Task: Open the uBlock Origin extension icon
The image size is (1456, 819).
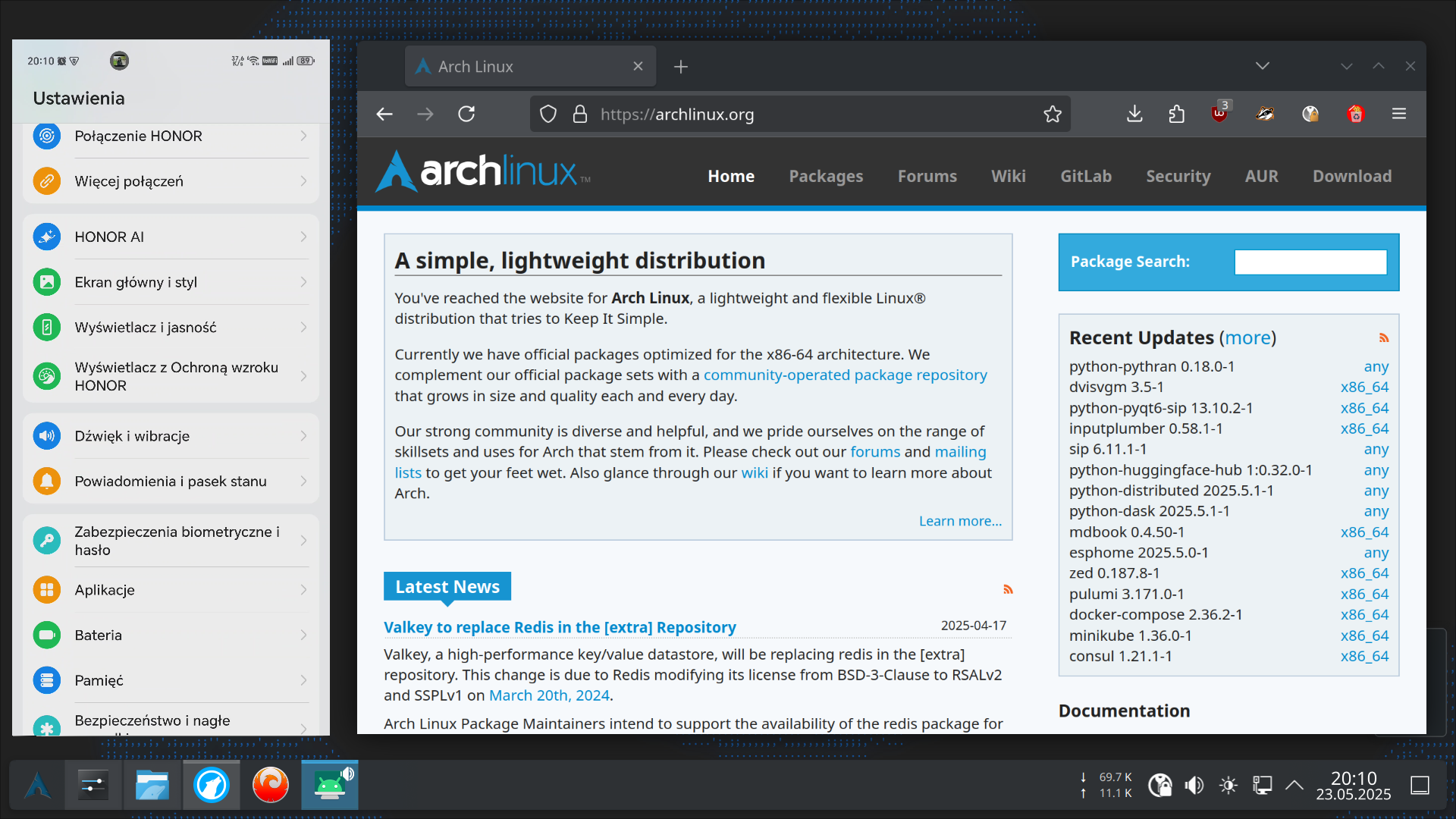Action: click(x=1219, y=114)
